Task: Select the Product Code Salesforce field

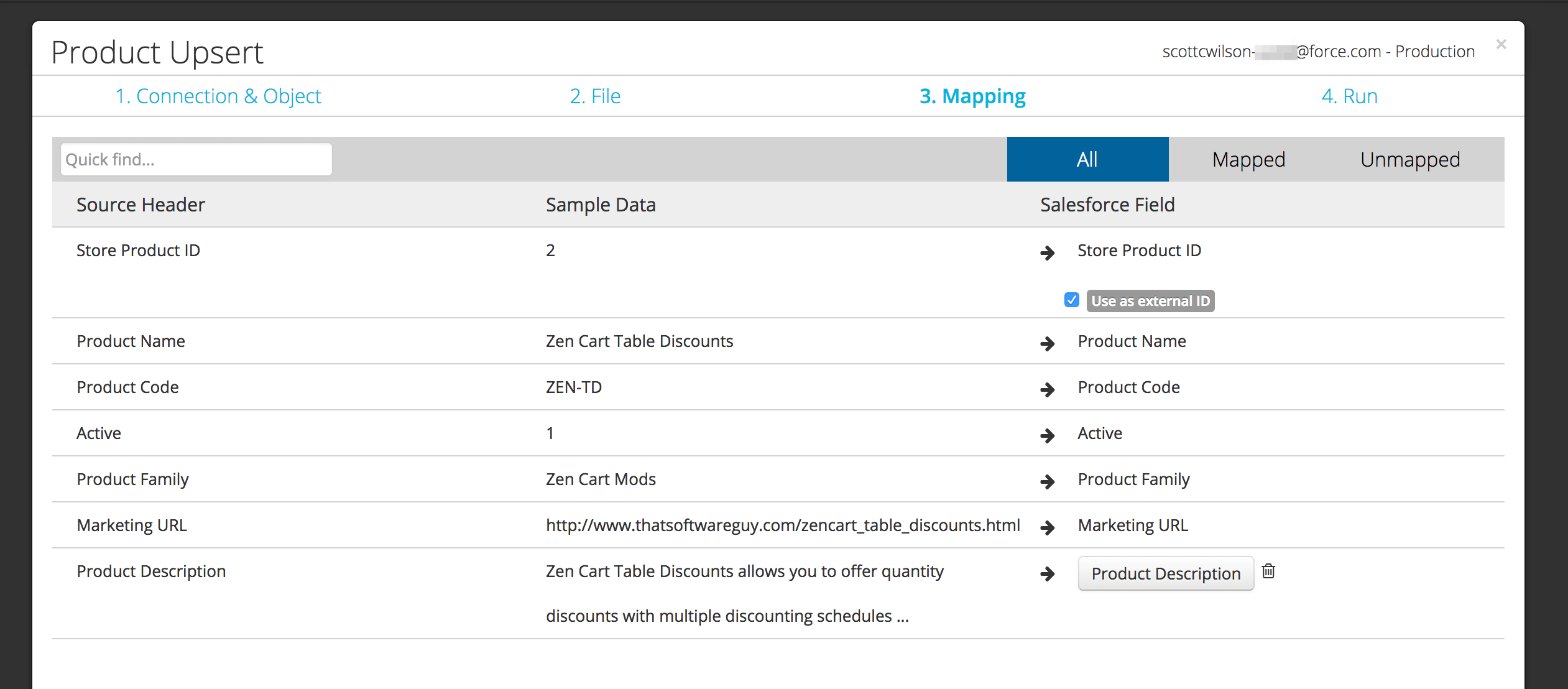Action: (x=1128, y=387)
